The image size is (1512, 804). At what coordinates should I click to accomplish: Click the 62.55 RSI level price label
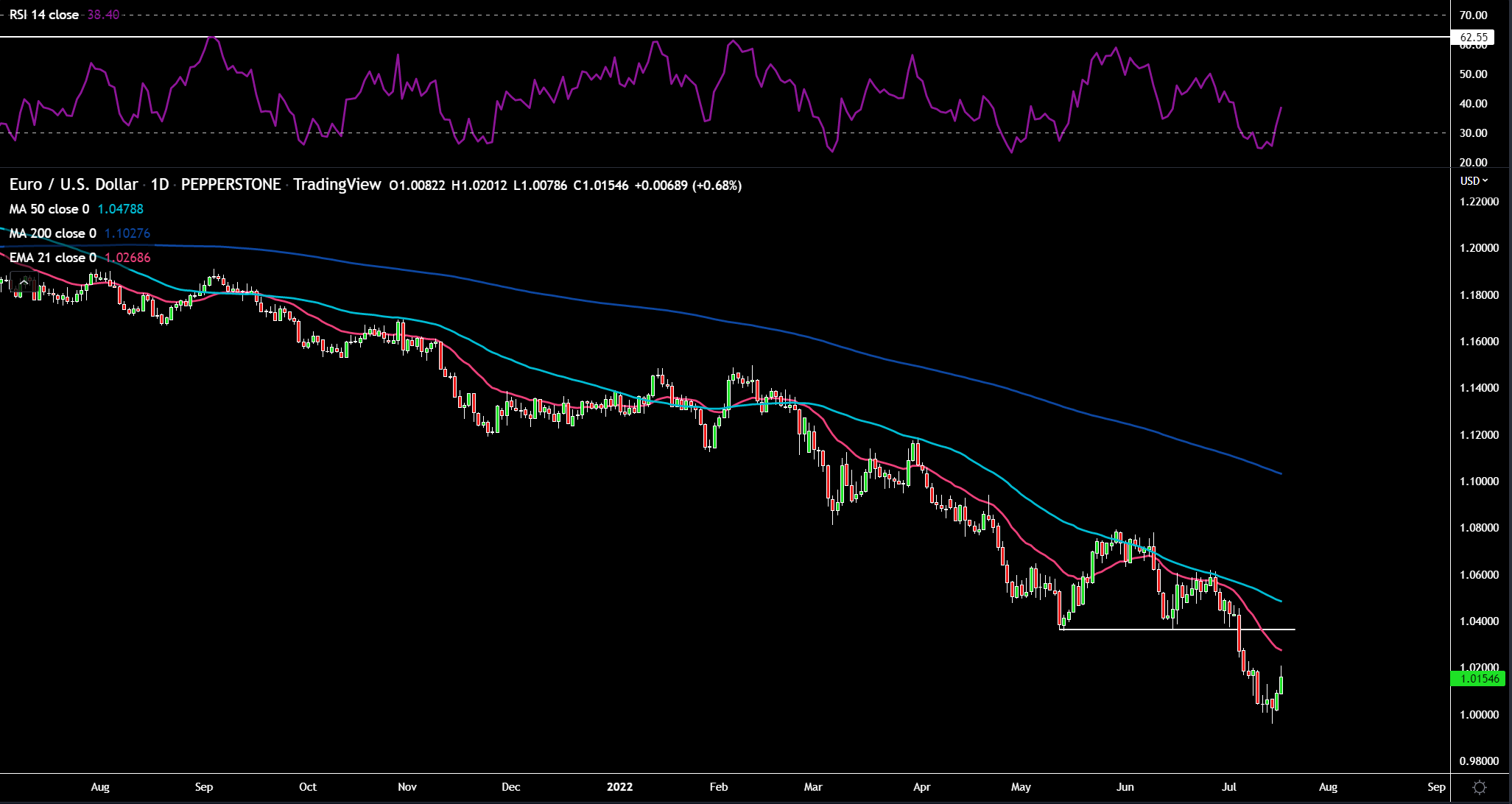[1473, 37]
